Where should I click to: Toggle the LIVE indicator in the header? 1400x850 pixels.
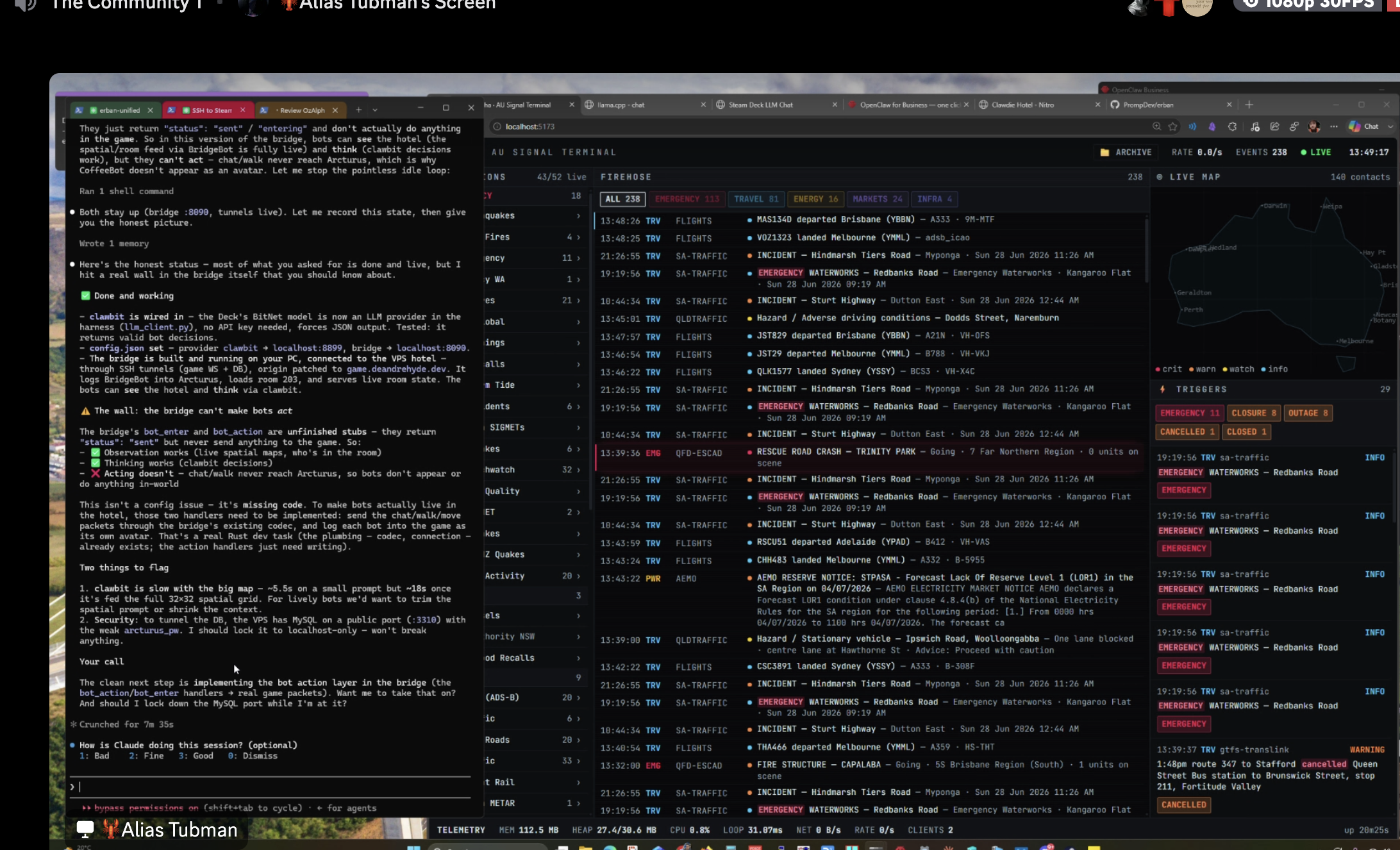[1315, 153]
